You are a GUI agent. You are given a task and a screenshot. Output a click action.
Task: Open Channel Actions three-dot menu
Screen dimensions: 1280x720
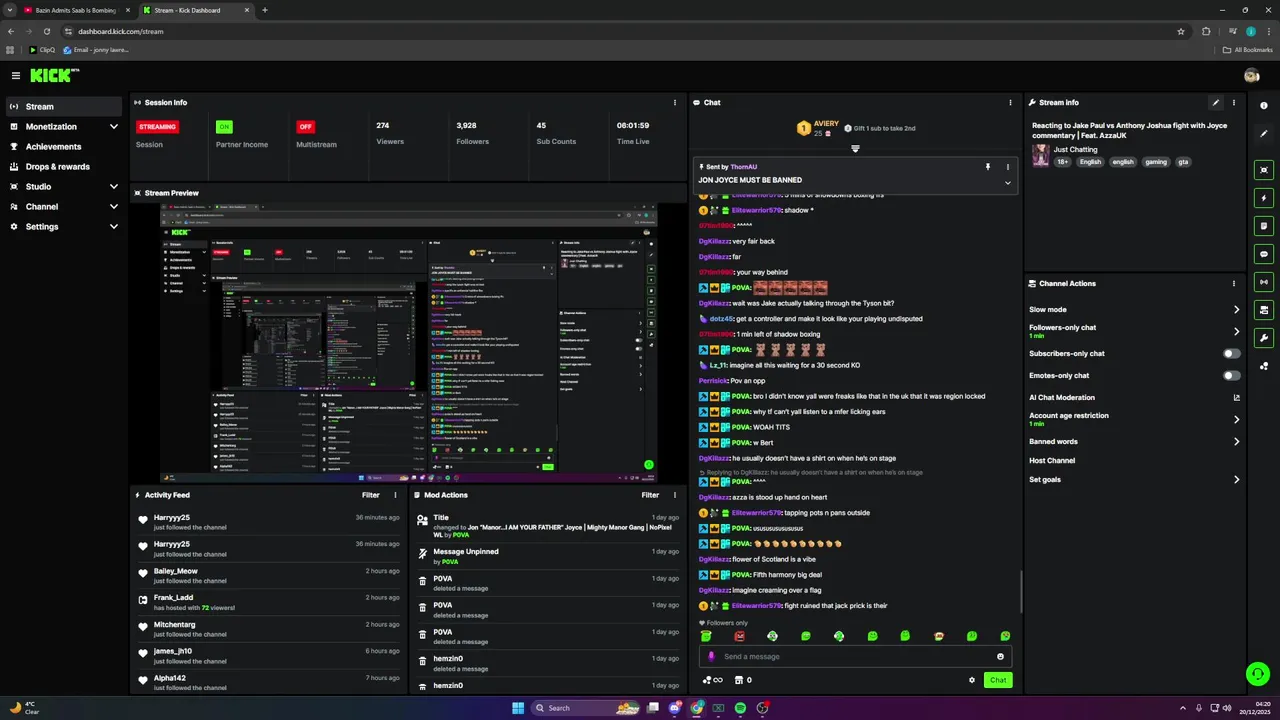(x=1233, y=283)
